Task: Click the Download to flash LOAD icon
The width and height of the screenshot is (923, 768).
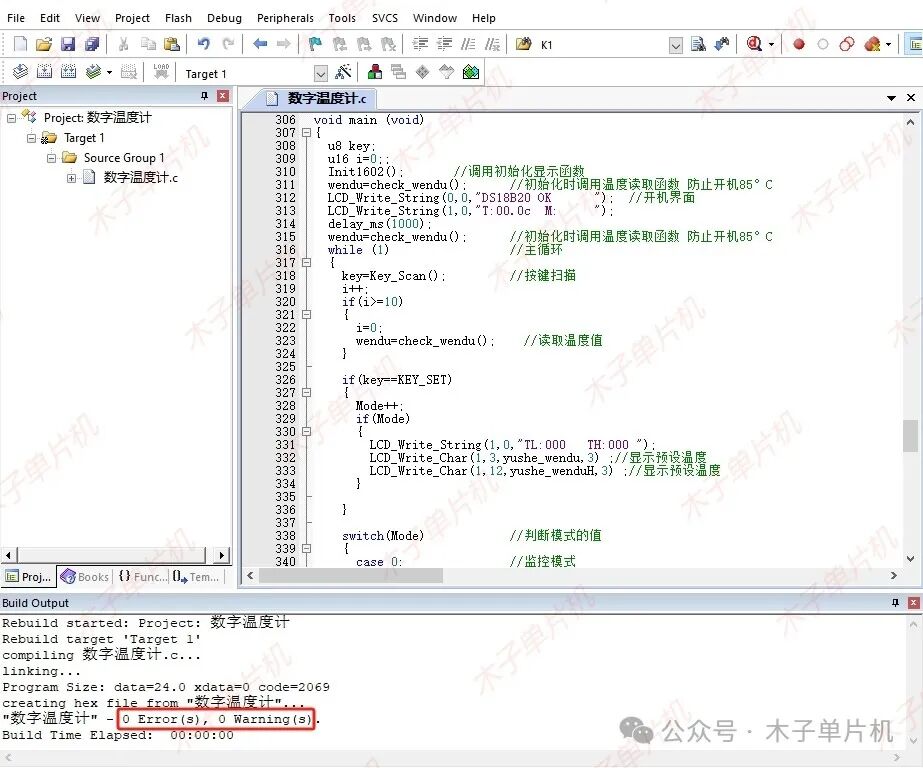Action: [161, 72]
